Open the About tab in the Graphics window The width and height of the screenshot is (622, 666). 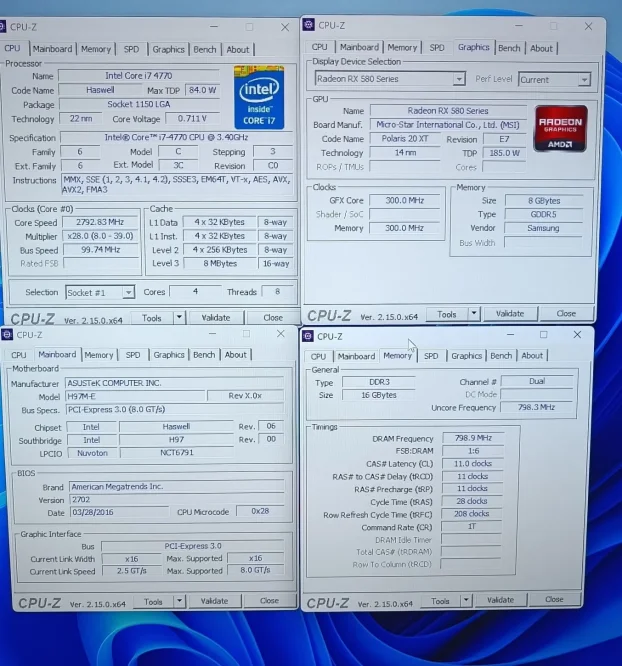point(541,48)
